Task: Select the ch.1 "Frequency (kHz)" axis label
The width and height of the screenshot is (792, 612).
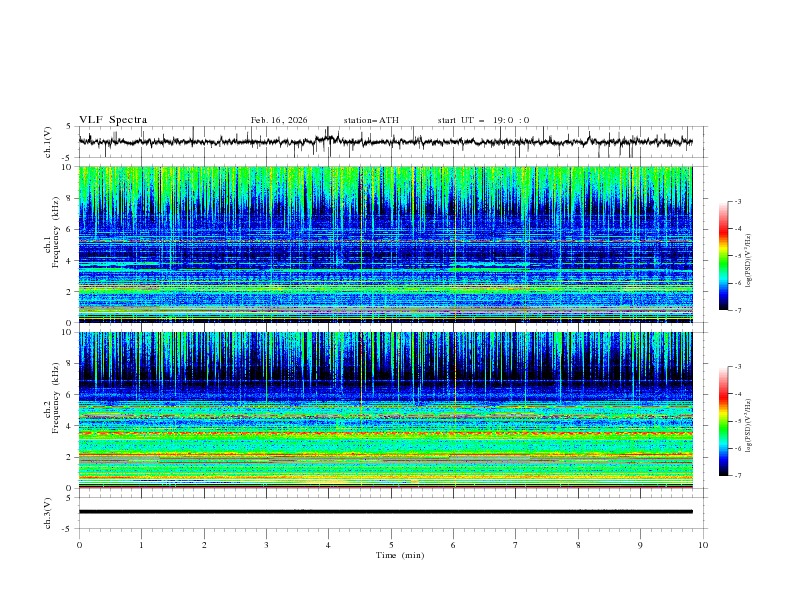Action: coord(56,231)
